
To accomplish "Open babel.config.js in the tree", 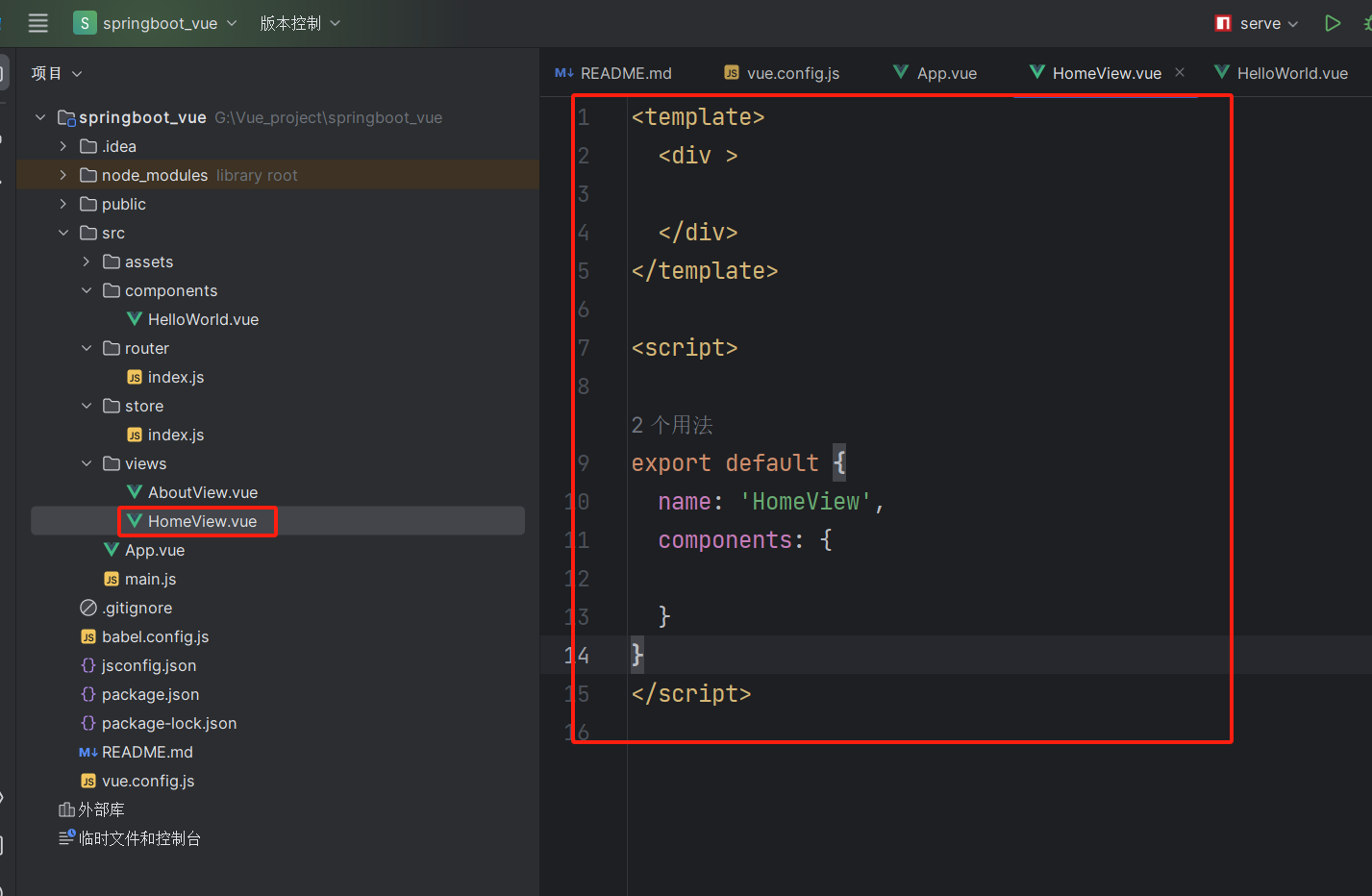I will [156, 636].
